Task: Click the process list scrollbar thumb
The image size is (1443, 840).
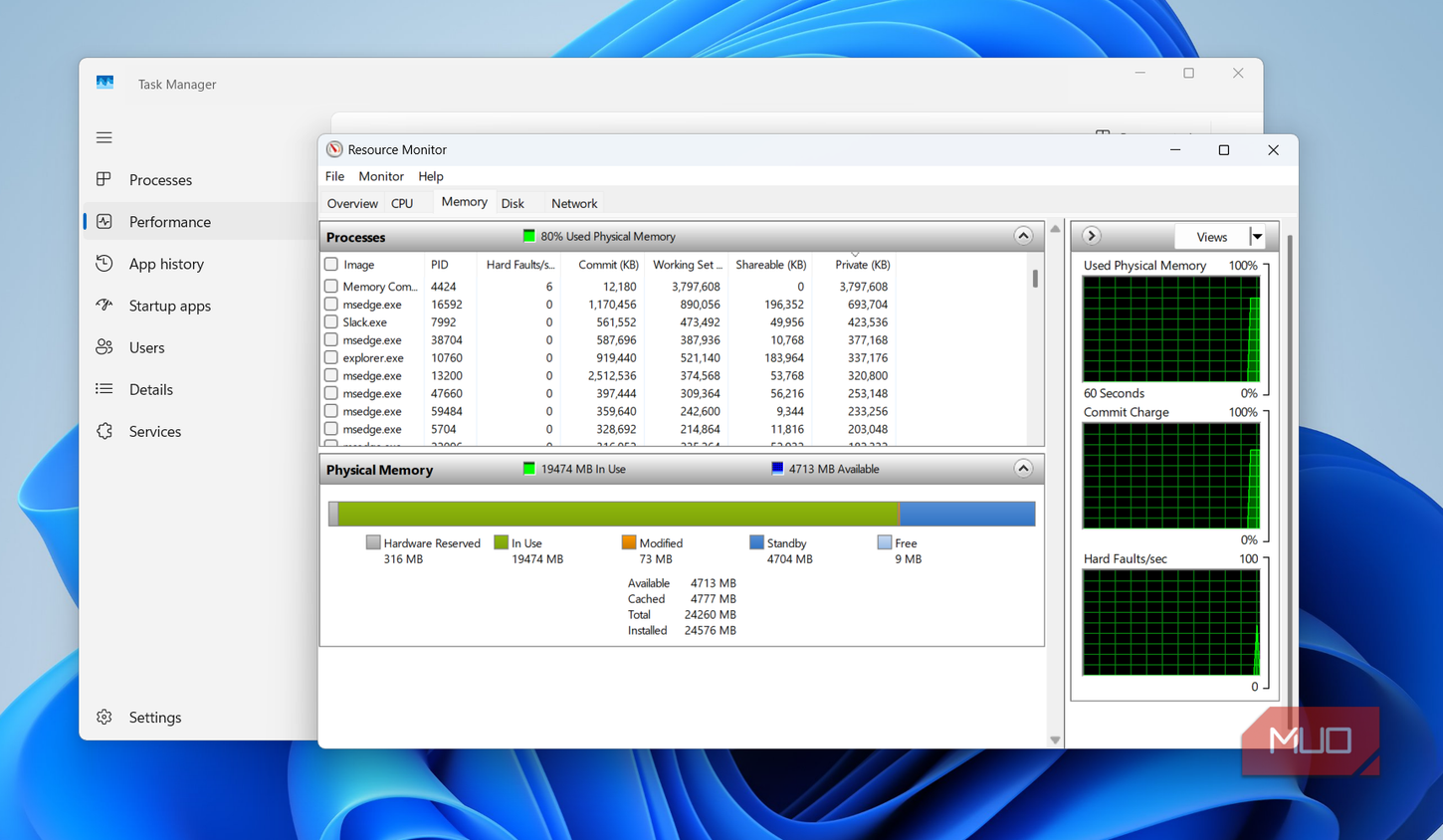Action: click(1035, 279)
